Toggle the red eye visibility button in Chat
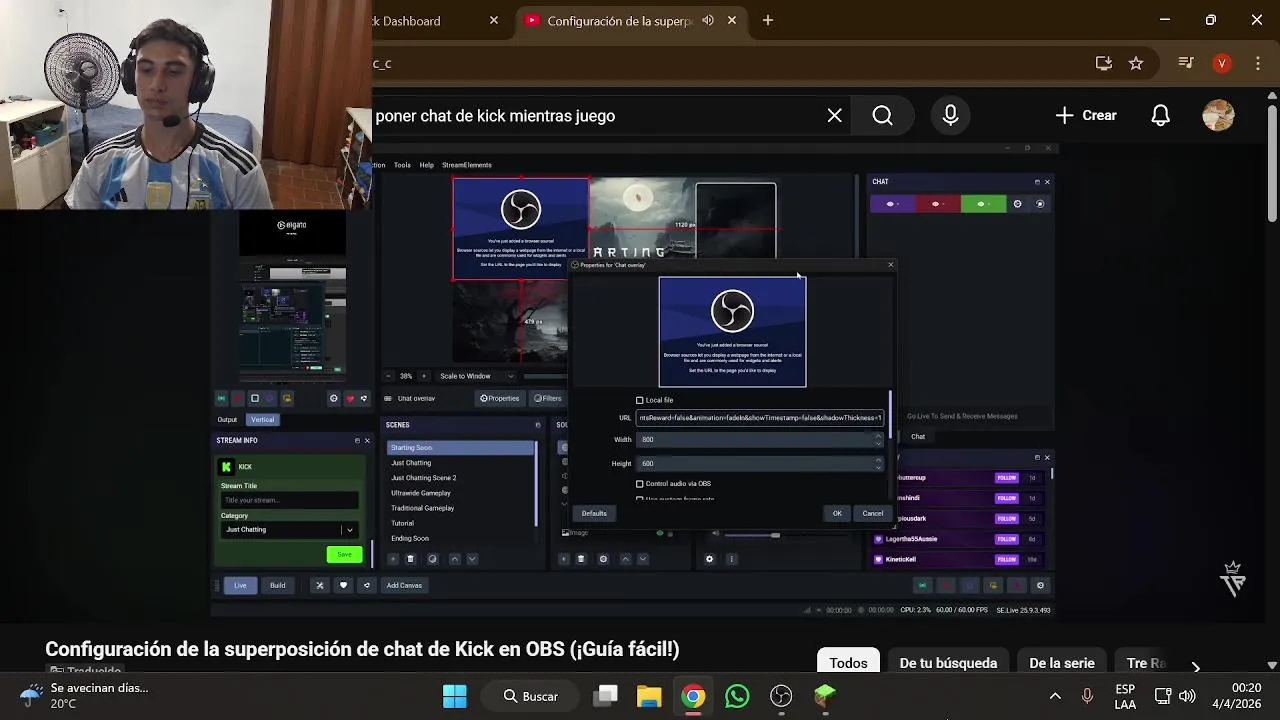 tap(937, 204)
